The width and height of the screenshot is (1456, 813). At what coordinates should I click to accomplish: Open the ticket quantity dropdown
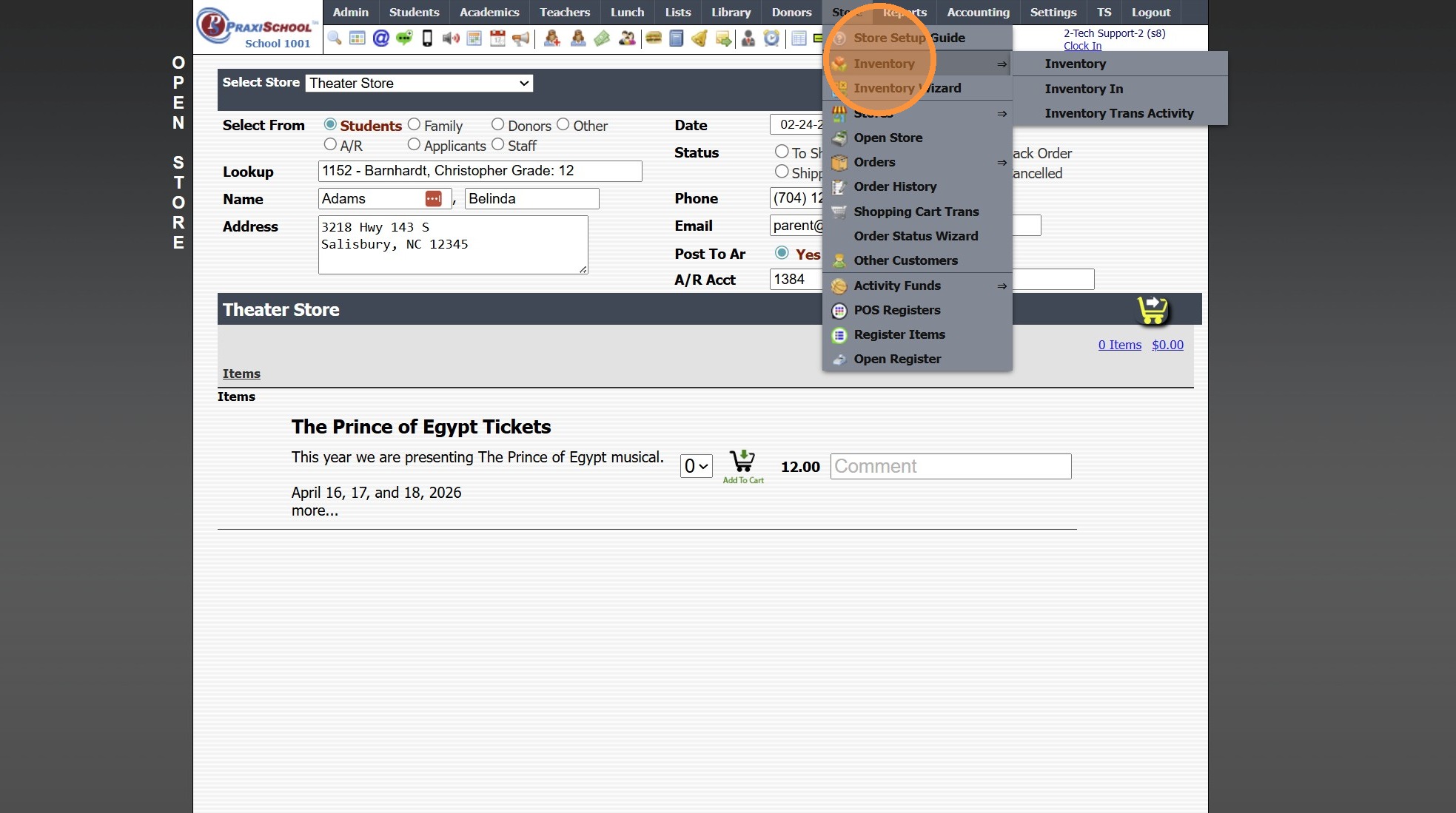[x=696, y=466]
